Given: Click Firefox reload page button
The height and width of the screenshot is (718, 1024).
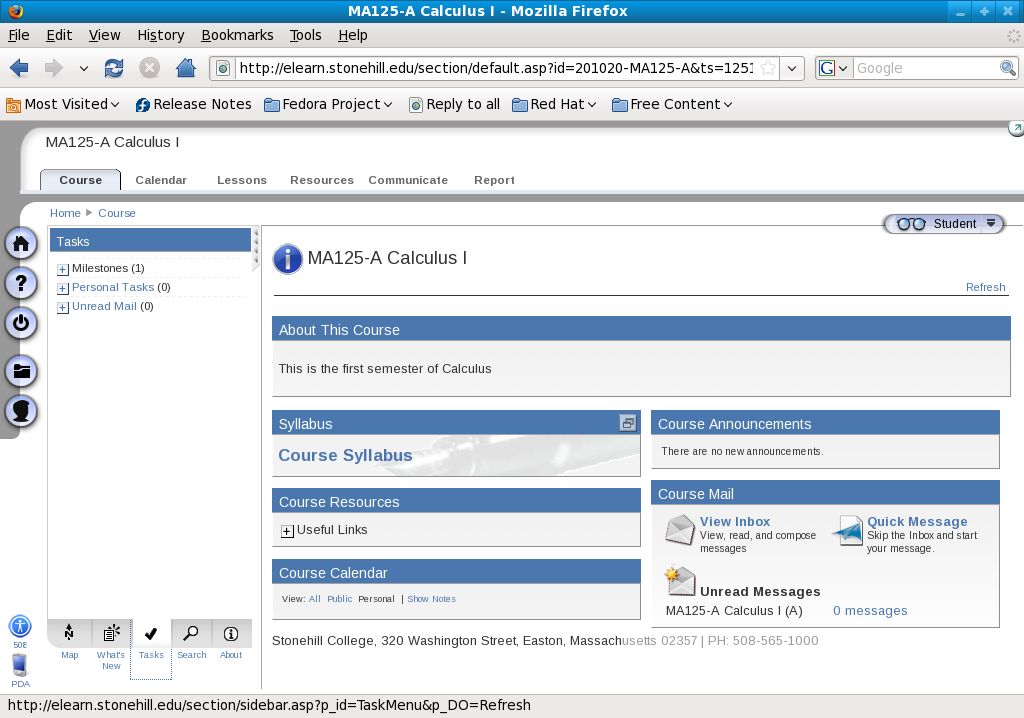Looking at the screenshot, I should click(114, 68).
